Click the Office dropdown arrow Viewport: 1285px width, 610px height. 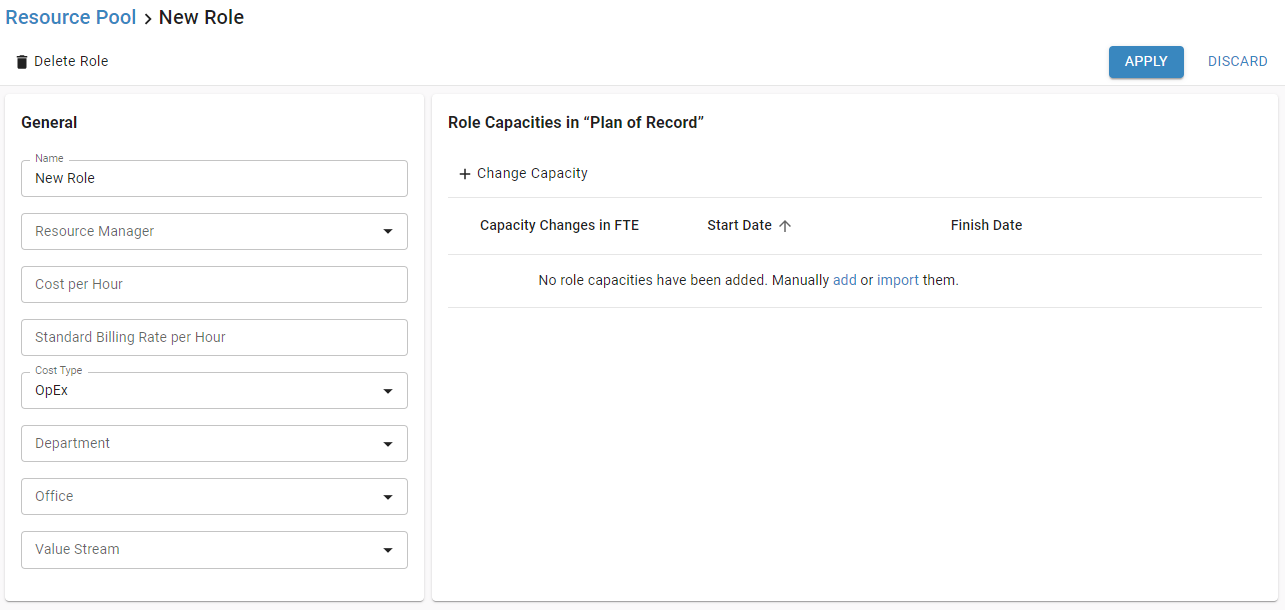click(x=388, y=496)
